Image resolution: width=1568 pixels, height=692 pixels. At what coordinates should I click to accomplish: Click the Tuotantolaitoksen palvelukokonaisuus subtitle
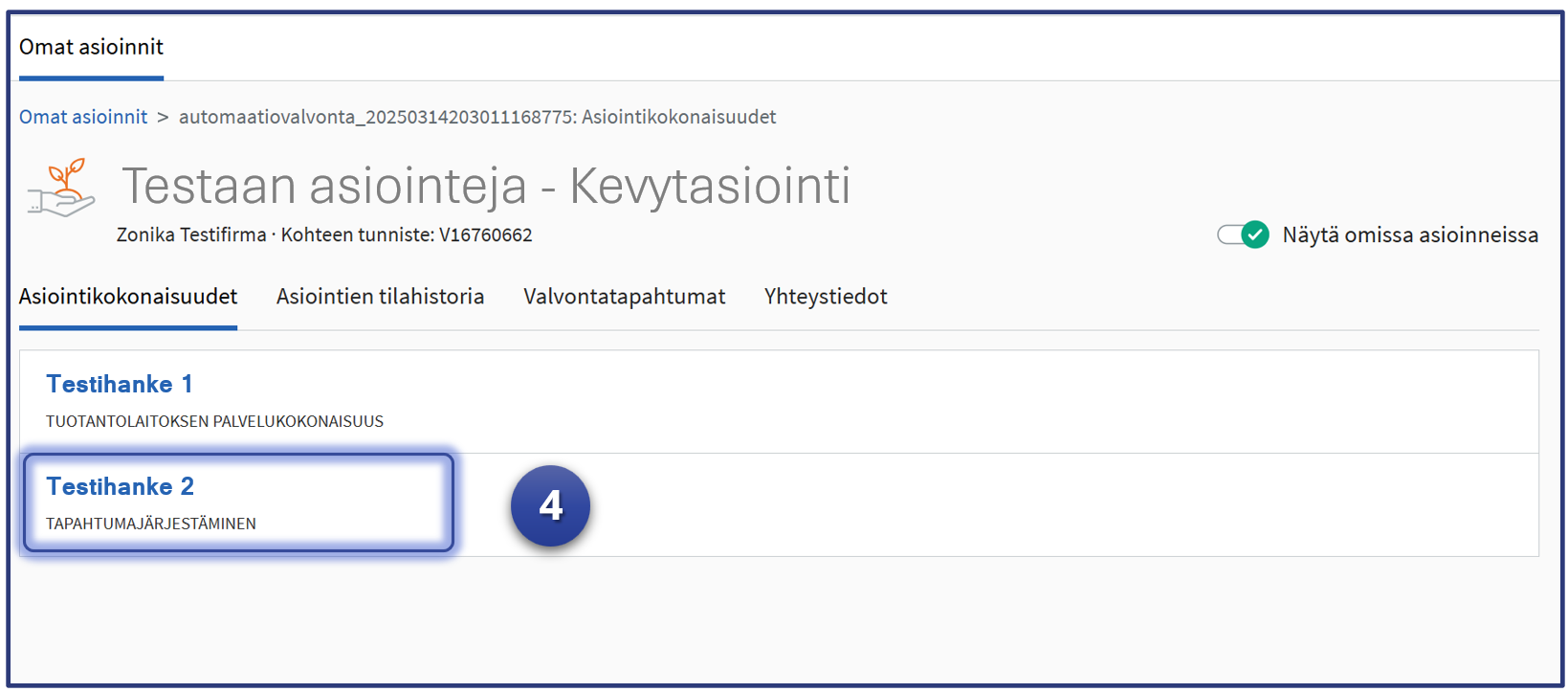tap(214, 421)
